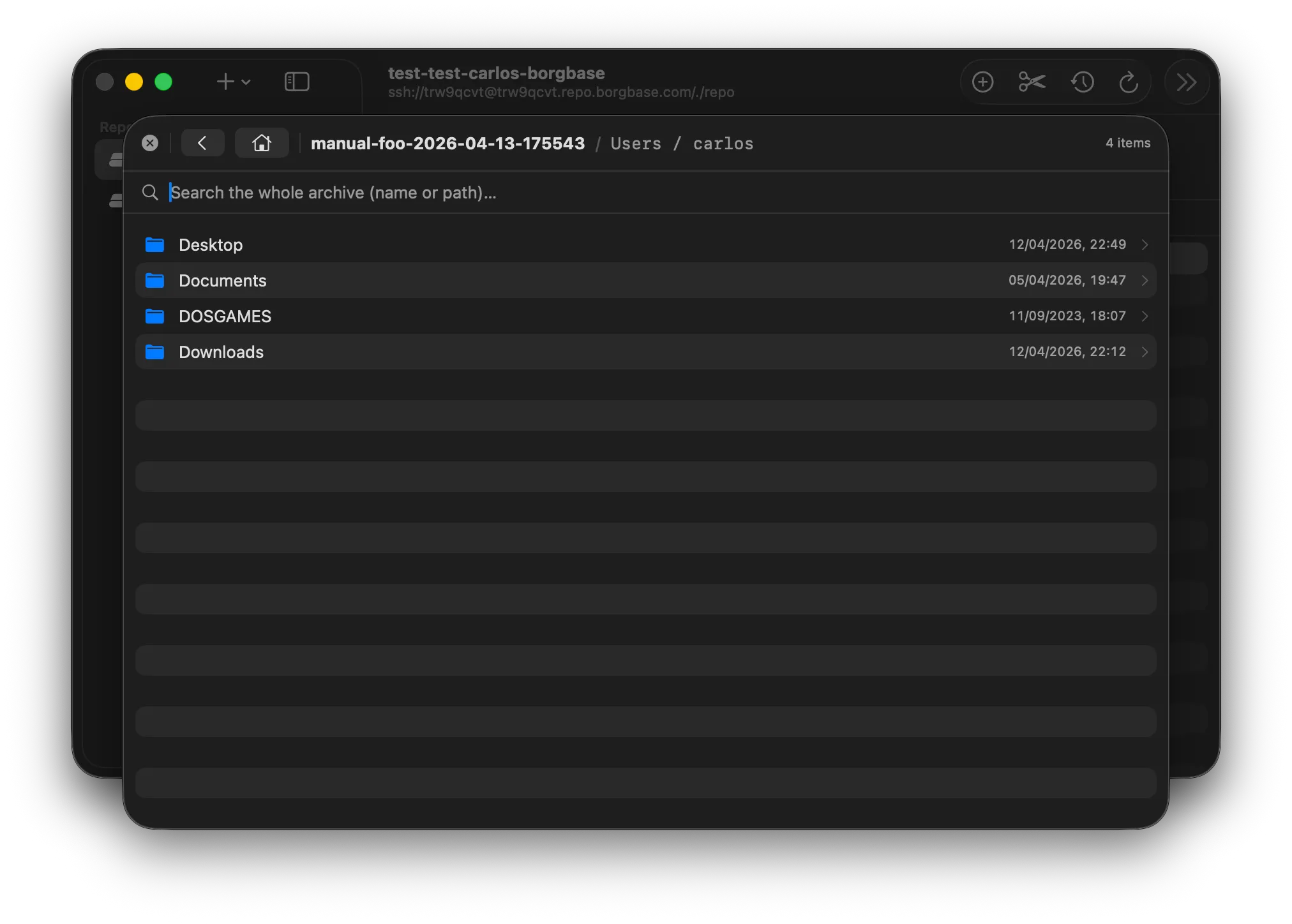Click the circled plus icon in the top toolbar
Image resolution: width=1292 pixels, height=924 pixels.
click(982, 82)
